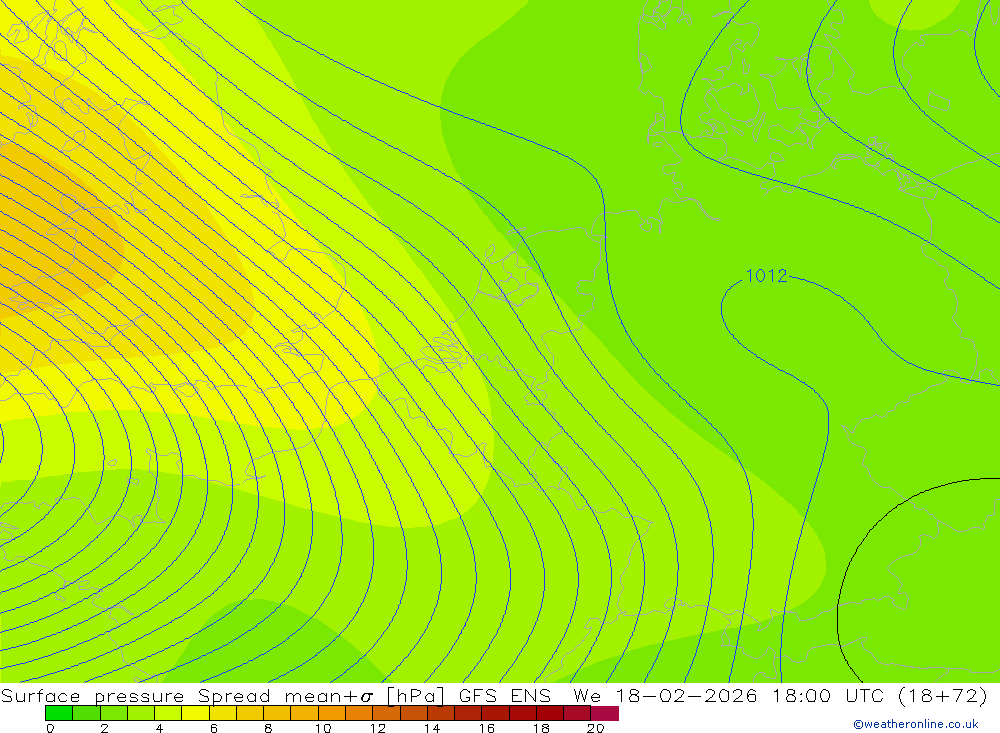Pick the yellow legend swatch at 6 hPa
The image size is (1000, 733).
223,713
